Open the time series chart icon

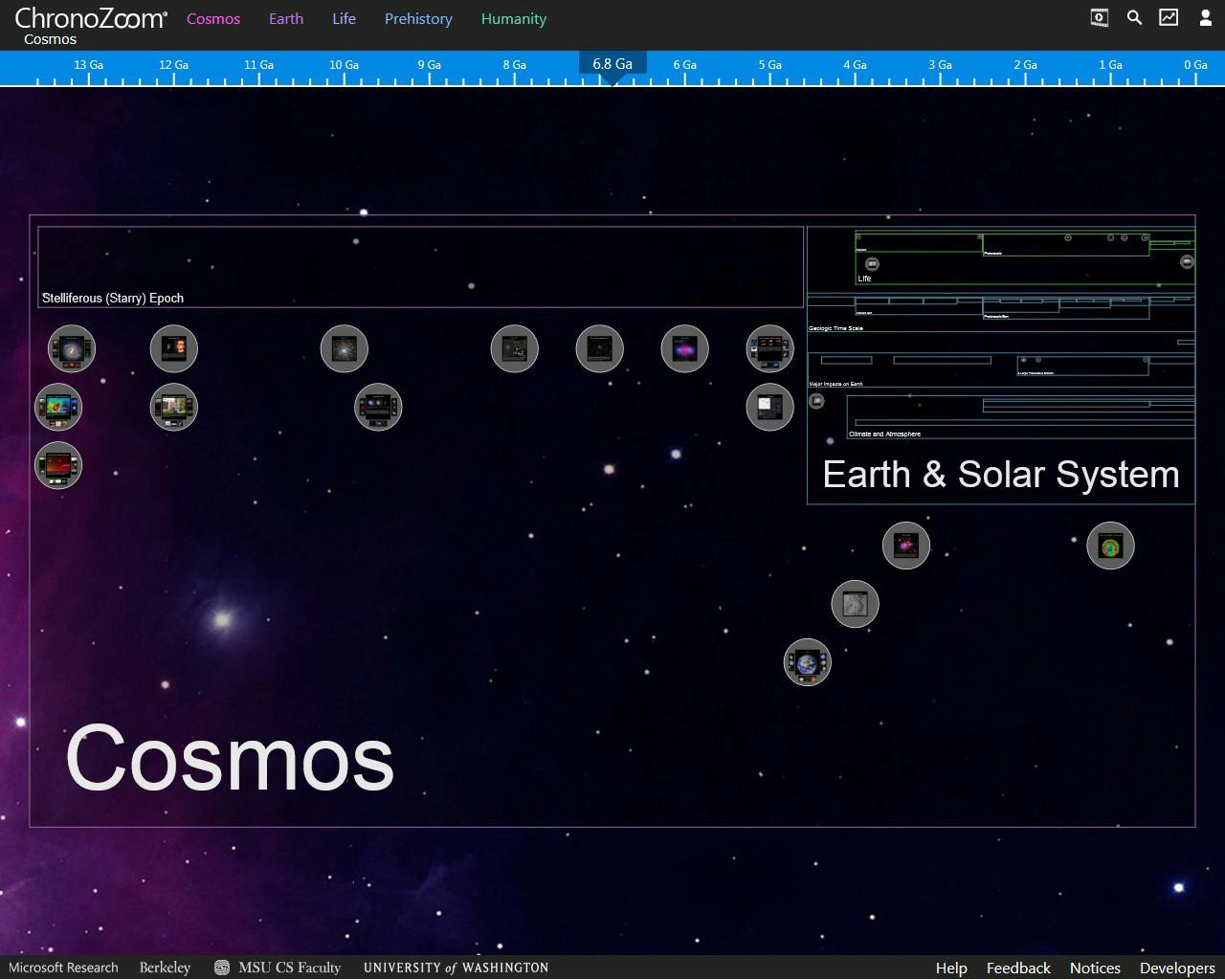(x=1169, y=17)
